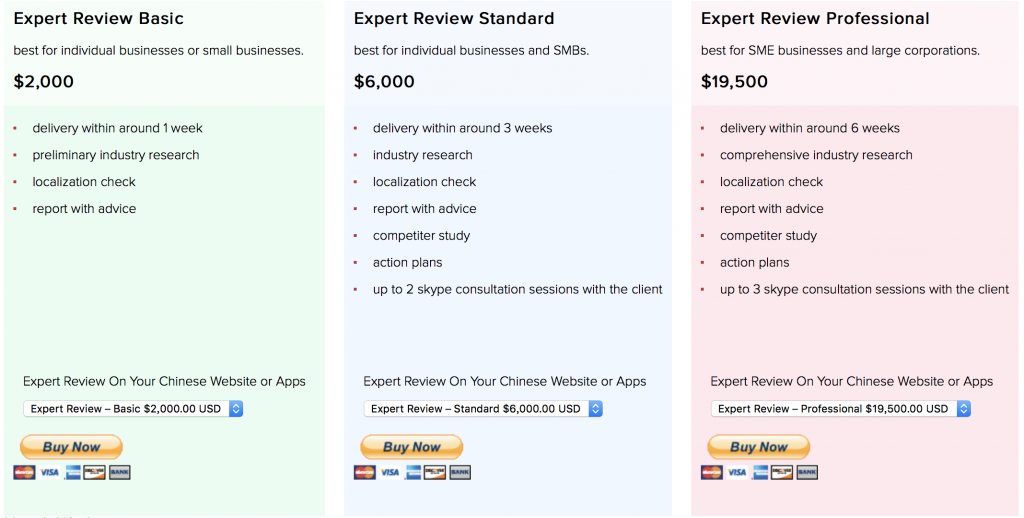
Task: Click Buy Now for the Basic plan
Action: (71, 447)
